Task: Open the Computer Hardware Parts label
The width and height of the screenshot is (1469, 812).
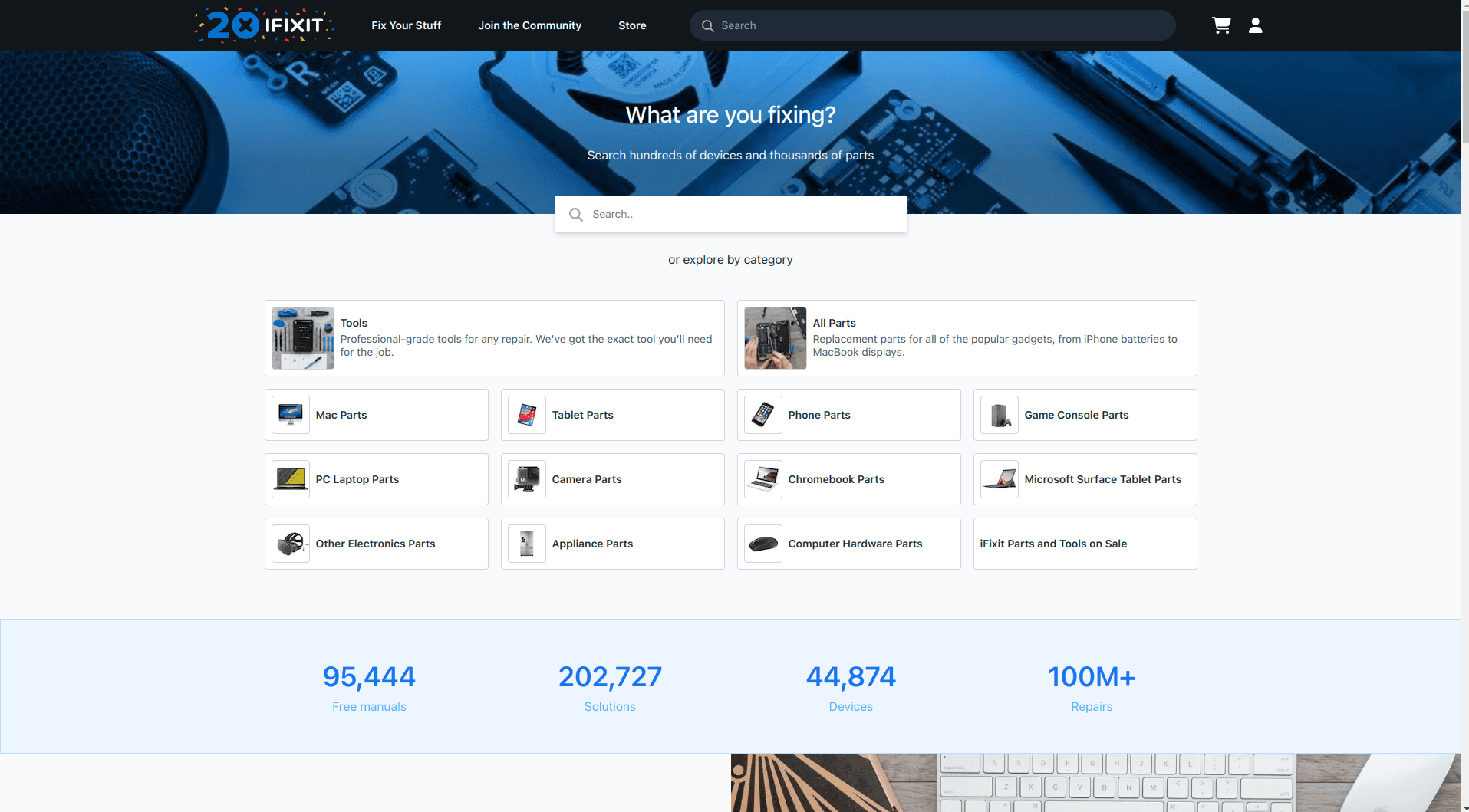Action: (x=855, y=544)
